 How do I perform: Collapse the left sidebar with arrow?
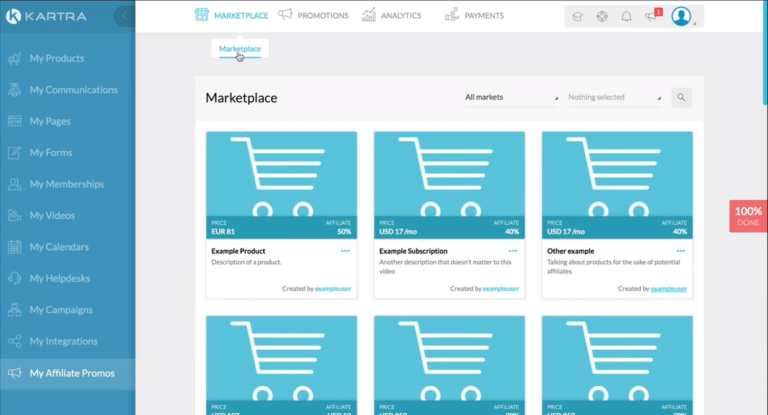[124, 16]
